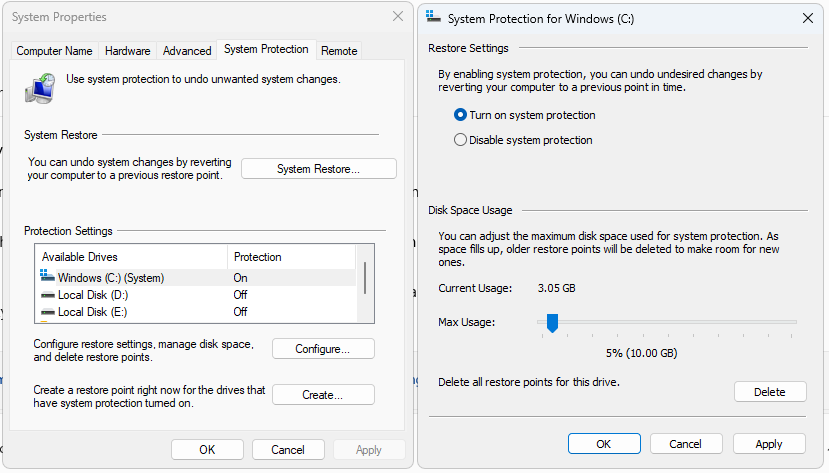Click Cancel in System Properties window
This screenshot has width=829, height=473.
288,450
